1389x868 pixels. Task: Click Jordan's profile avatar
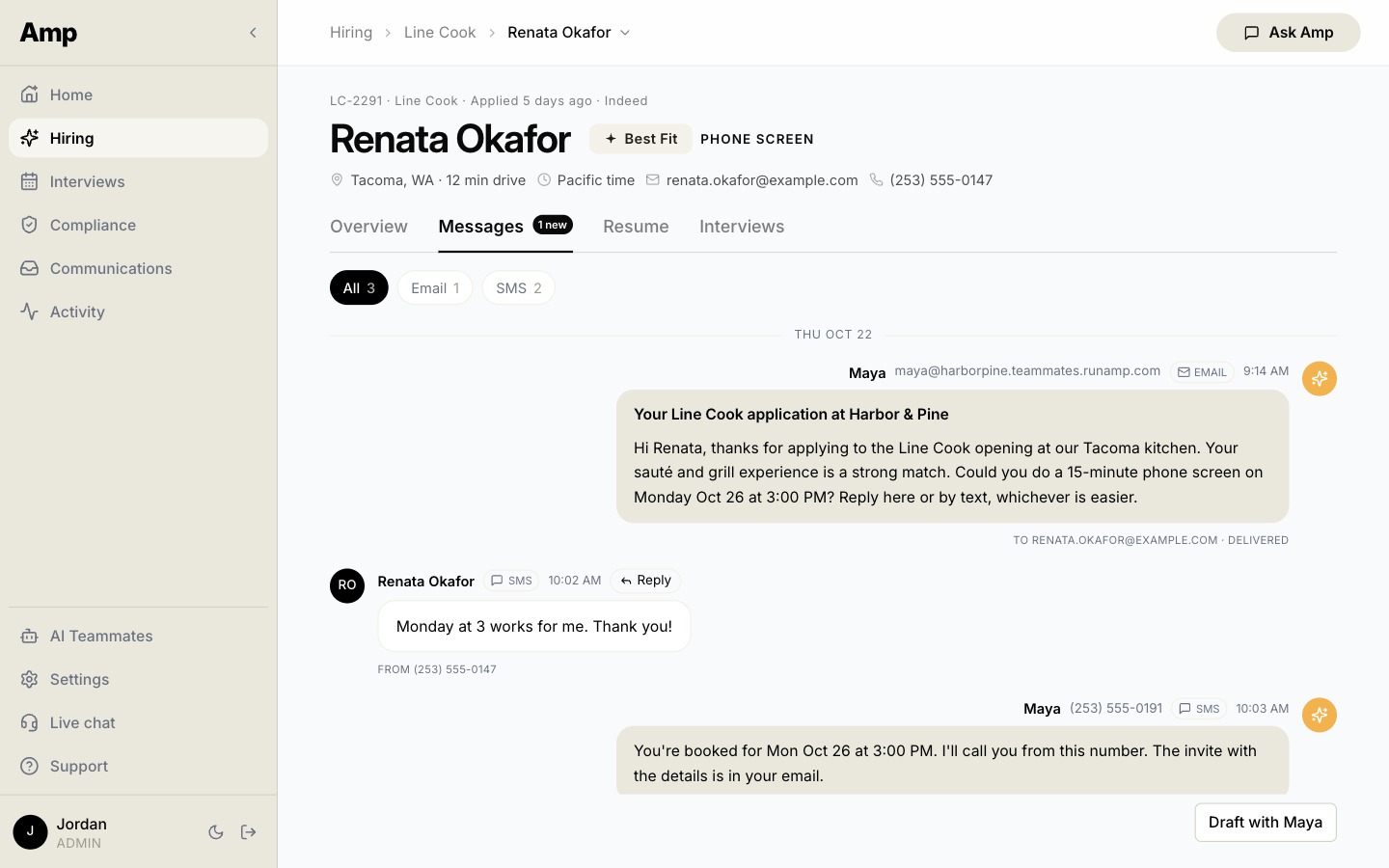(30, 832)
